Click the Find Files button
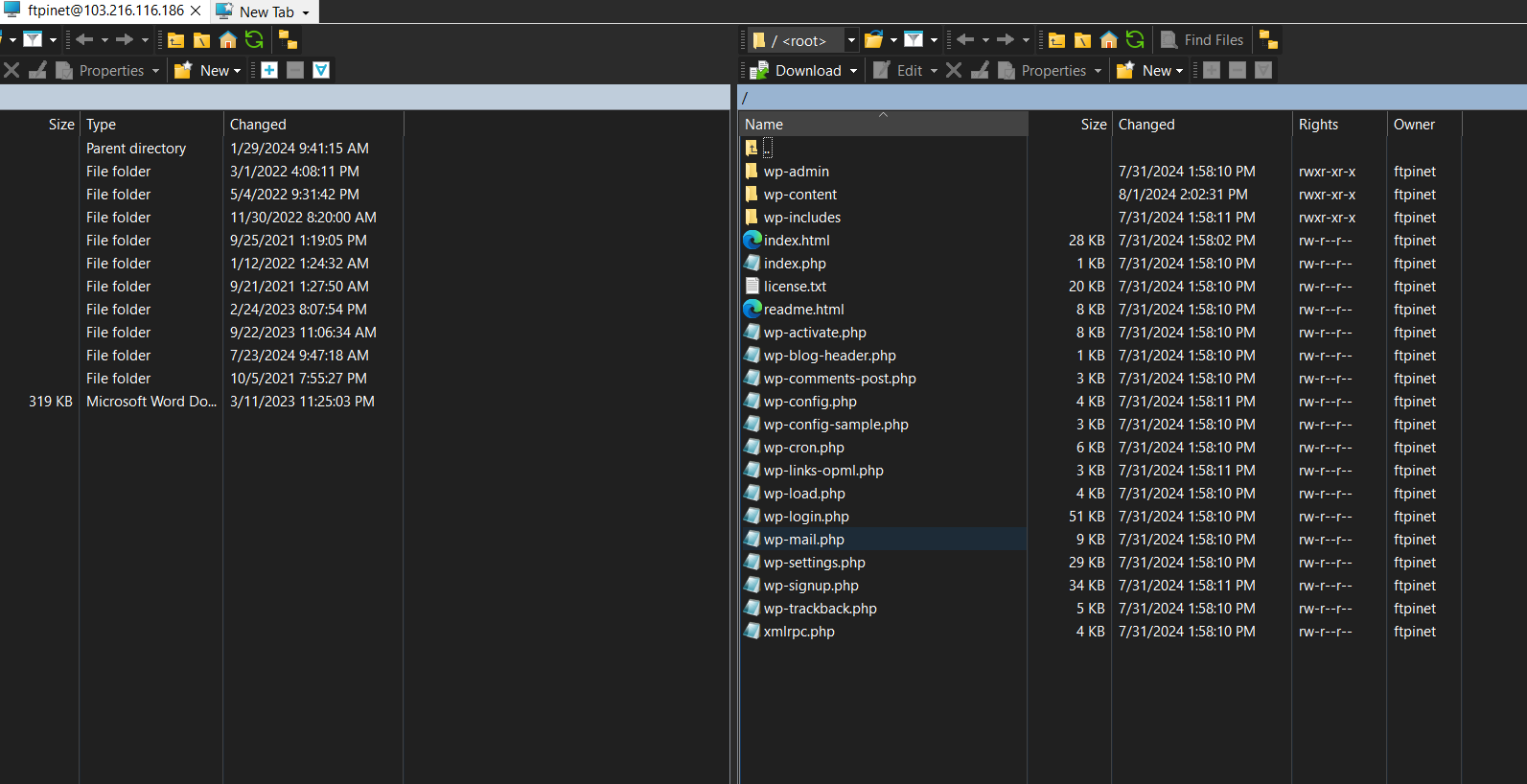Viewport: 1527px width, 784px height. point(1202,40)
